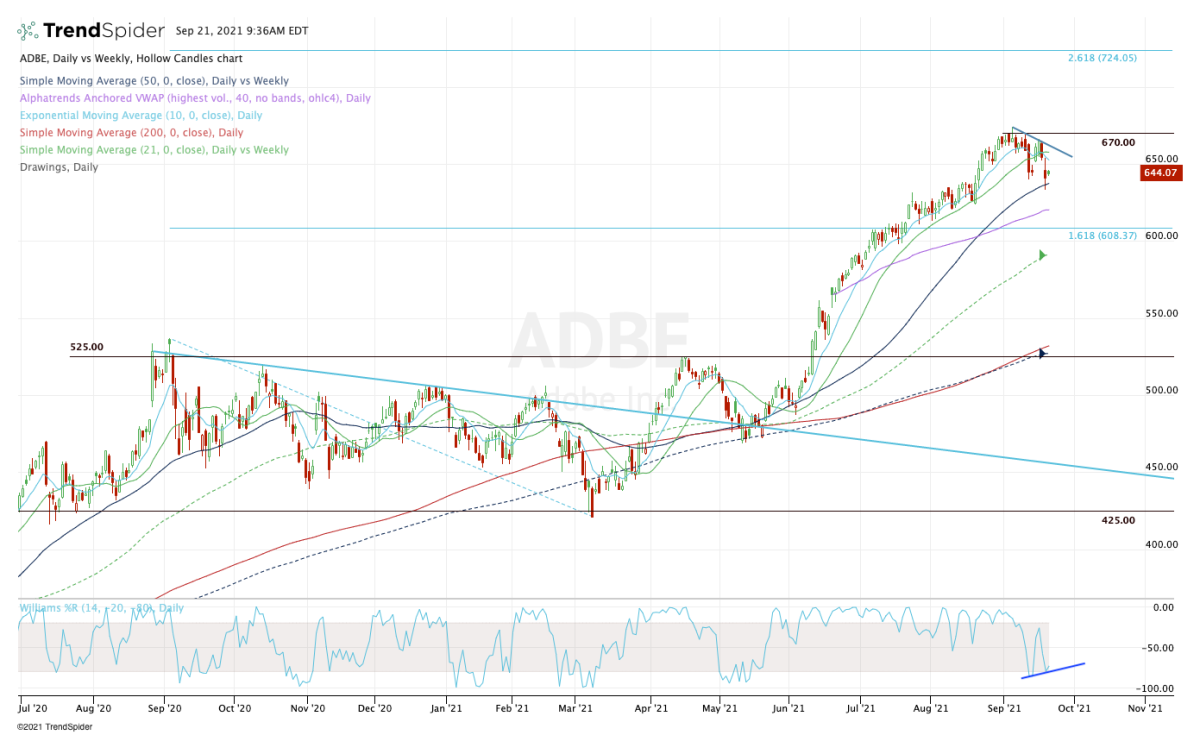Click the 670.00 resistance level label
This screenshot has height=735, width=1200.
click(1118, 143)
